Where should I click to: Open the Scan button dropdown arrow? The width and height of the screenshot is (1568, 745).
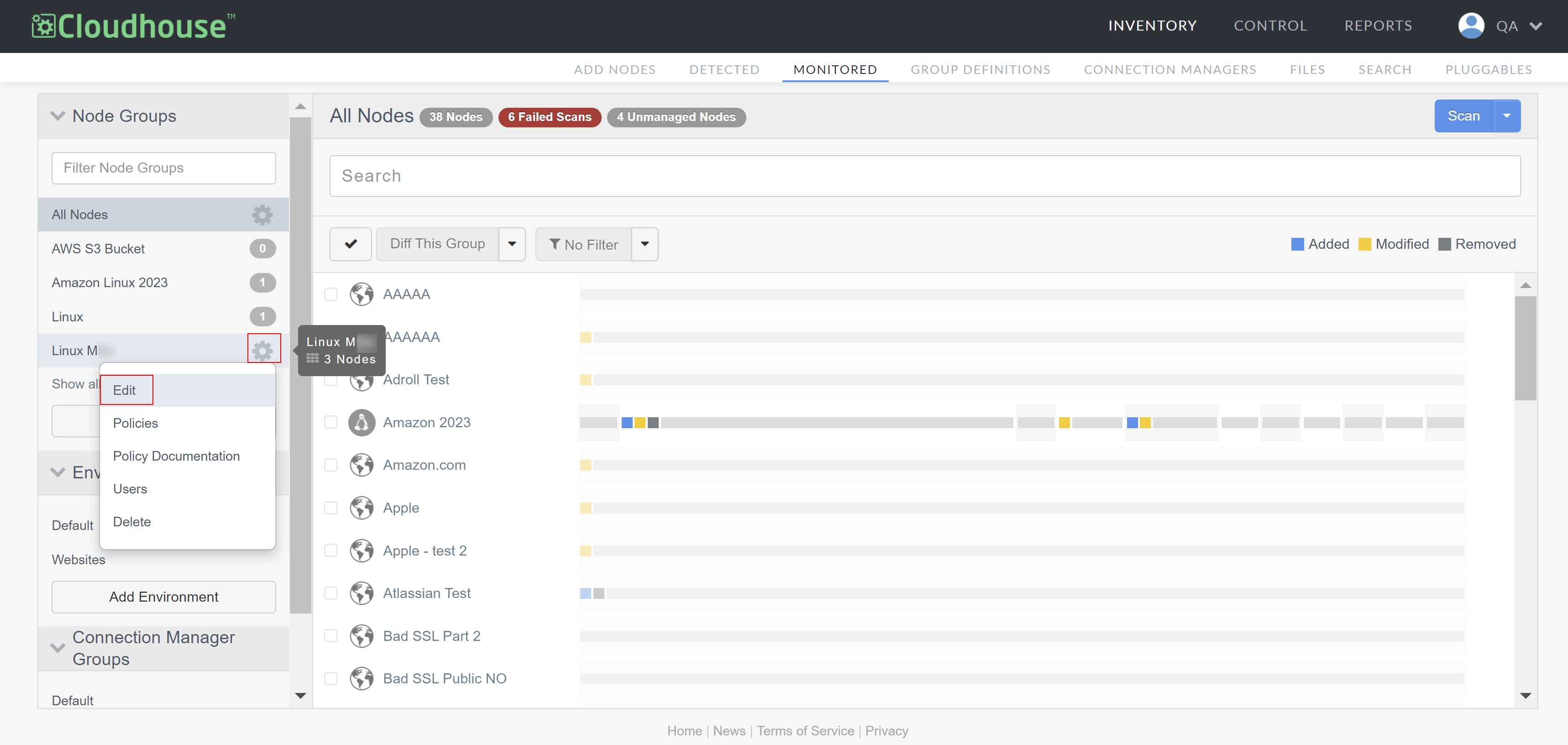[1507, 115]
